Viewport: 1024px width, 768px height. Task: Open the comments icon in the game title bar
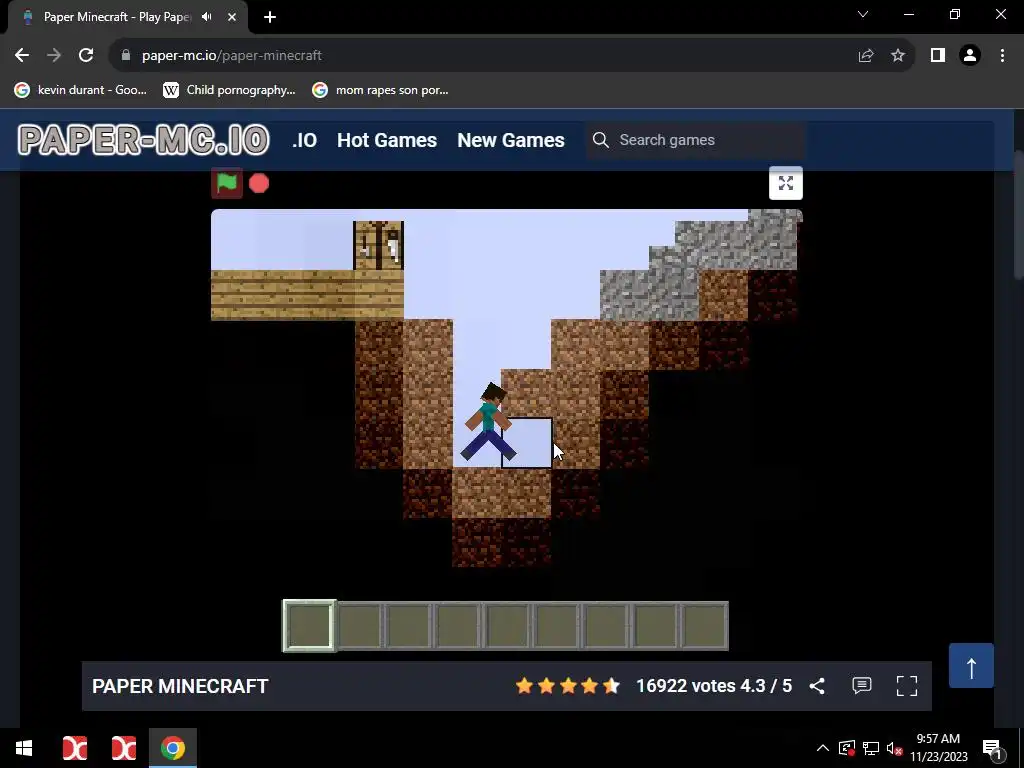(861, 686)
